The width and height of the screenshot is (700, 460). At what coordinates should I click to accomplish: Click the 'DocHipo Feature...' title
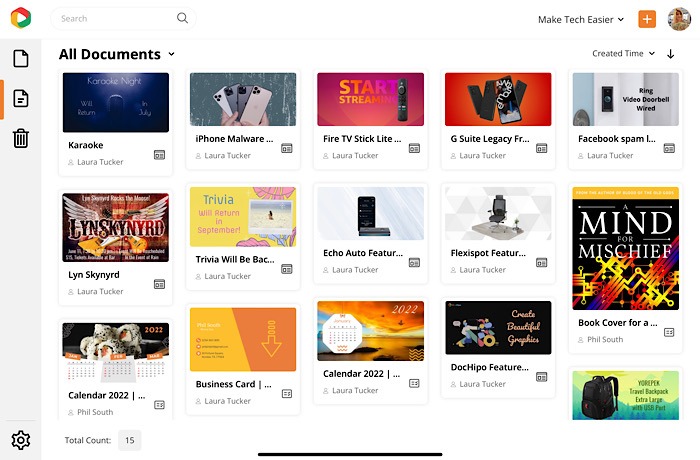tap(489, 368)
